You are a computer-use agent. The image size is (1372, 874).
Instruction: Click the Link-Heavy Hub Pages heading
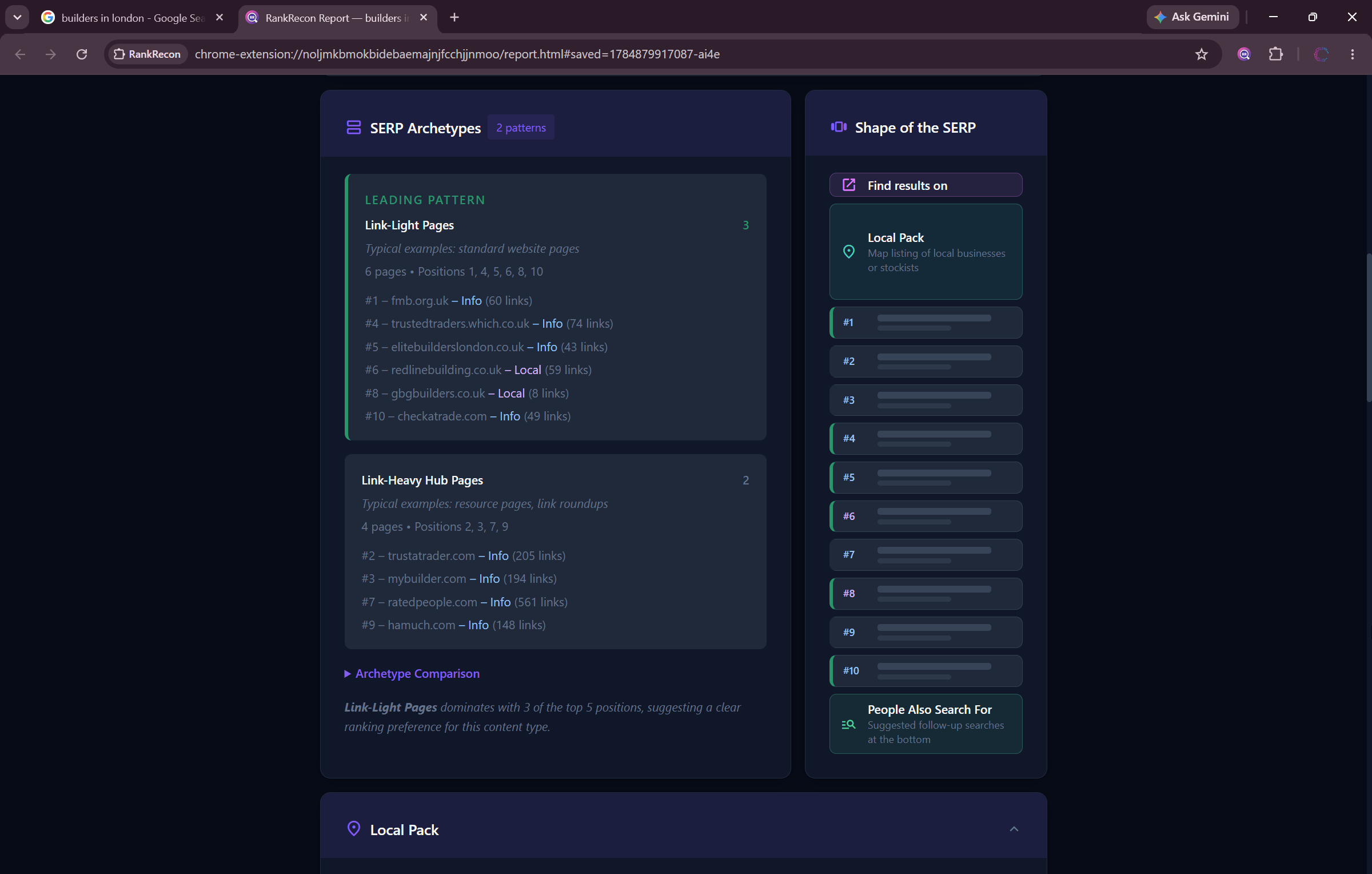(x=422, y=480)
